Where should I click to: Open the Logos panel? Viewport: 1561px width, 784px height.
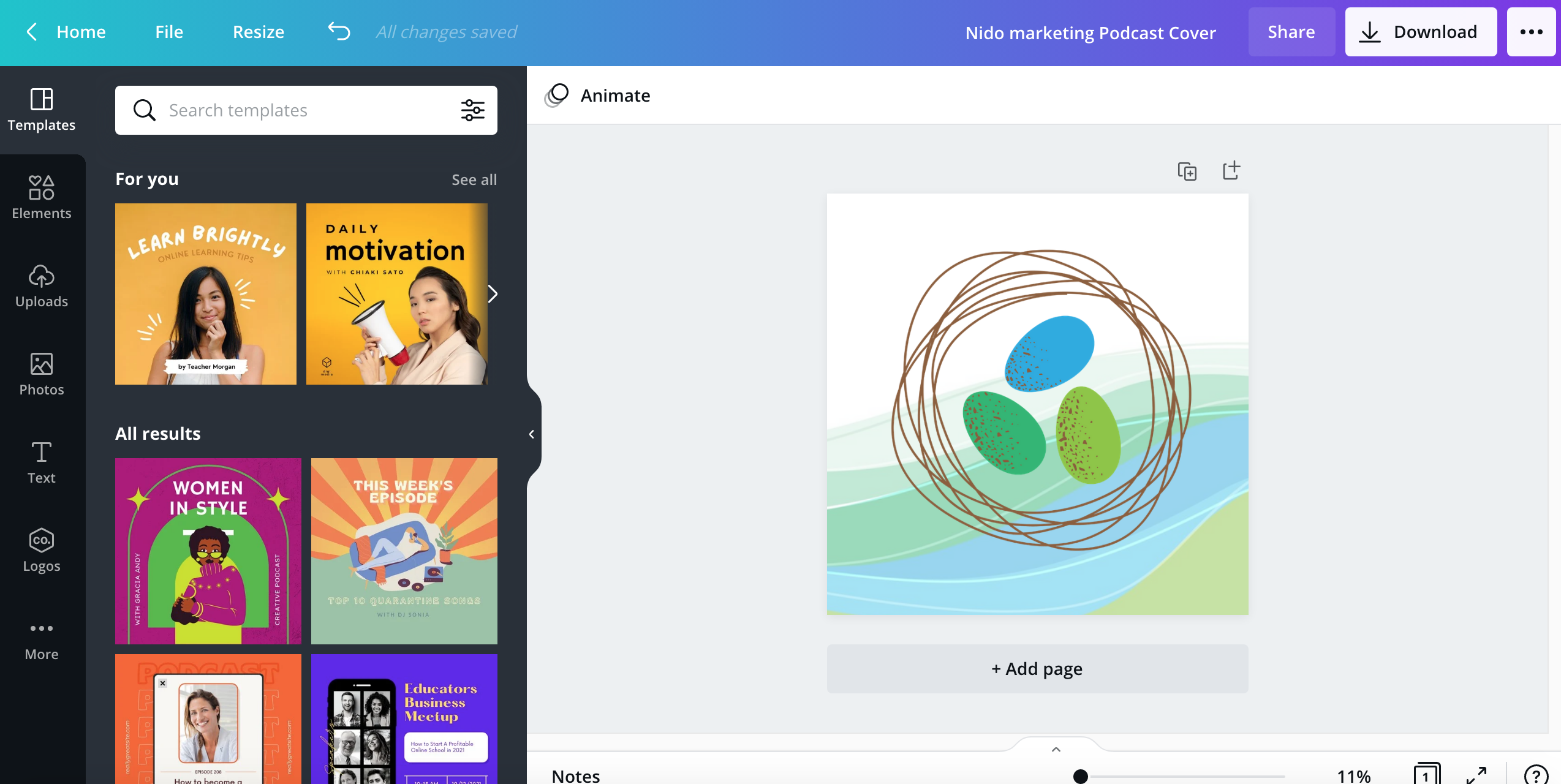pyautogui.click(x=42, y=550)
